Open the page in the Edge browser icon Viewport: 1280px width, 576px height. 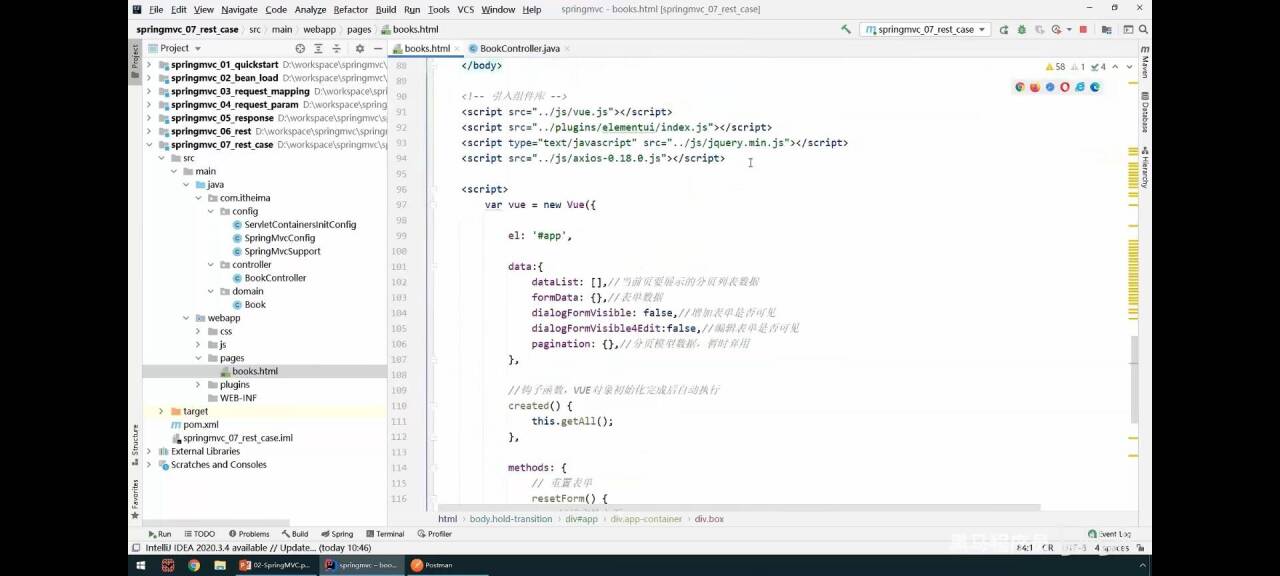click(1095, 87)
